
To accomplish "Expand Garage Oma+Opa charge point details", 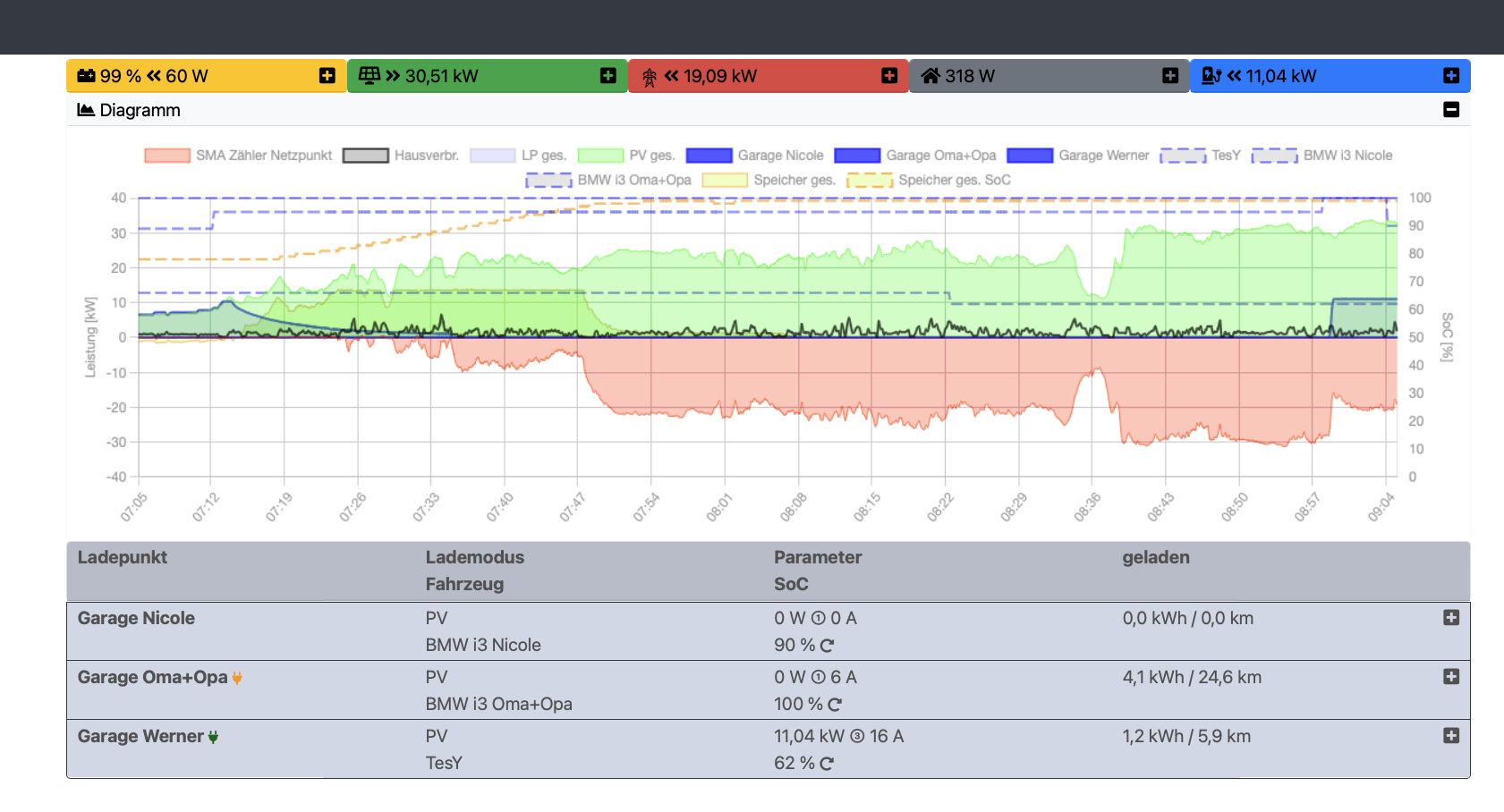I will click(1451, 677).
